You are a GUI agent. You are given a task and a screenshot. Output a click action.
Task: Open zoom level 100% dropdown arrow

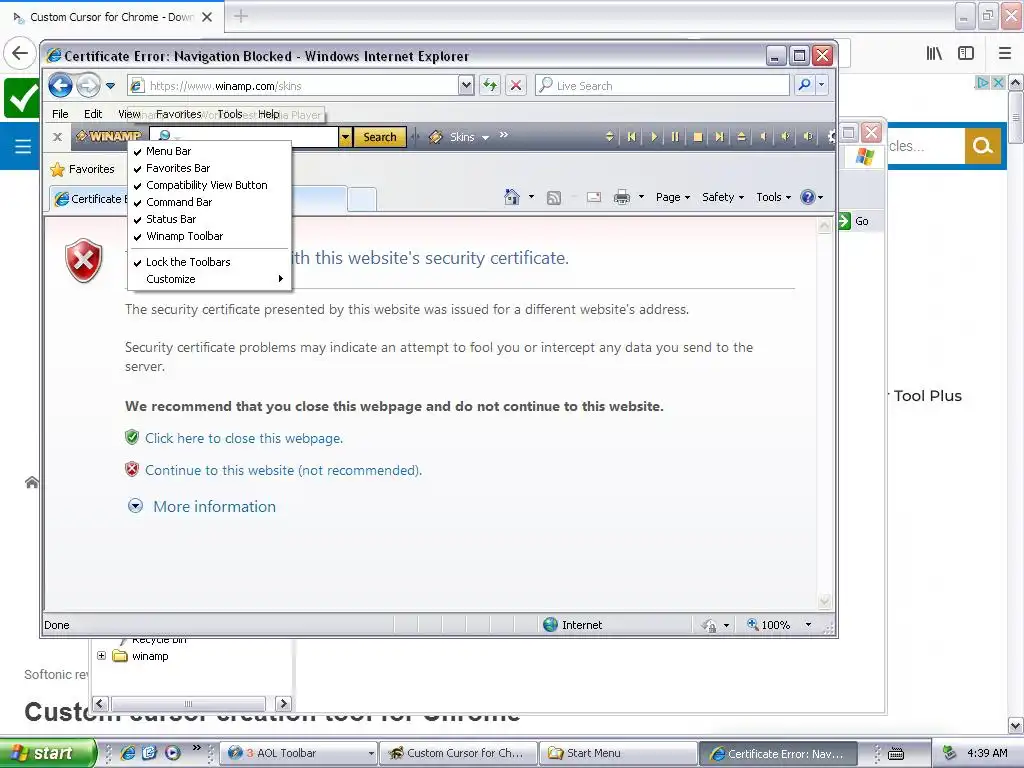(808, 625)
